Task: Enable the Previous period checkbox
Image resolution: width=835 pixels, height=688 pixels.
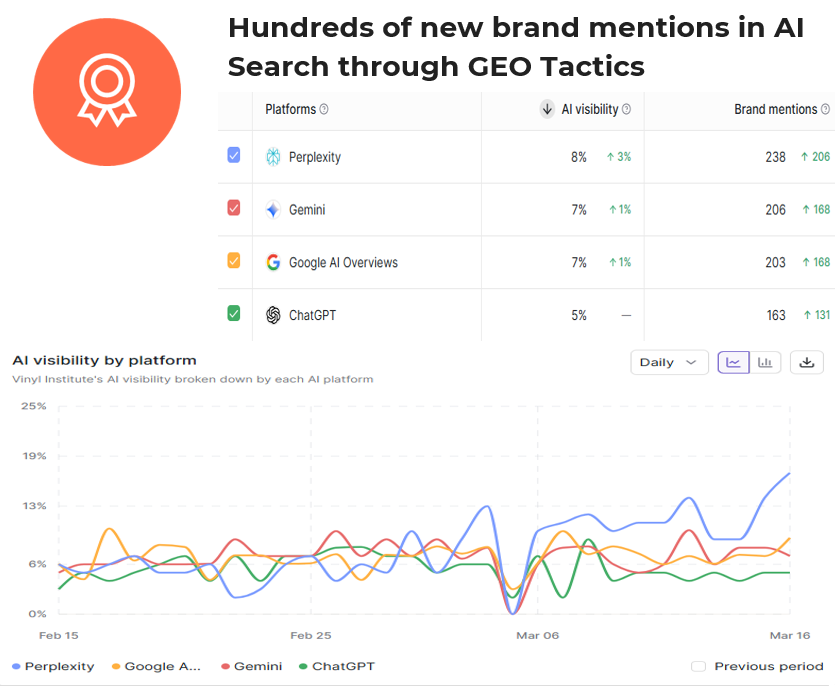Action: click(x=698, y=666)
